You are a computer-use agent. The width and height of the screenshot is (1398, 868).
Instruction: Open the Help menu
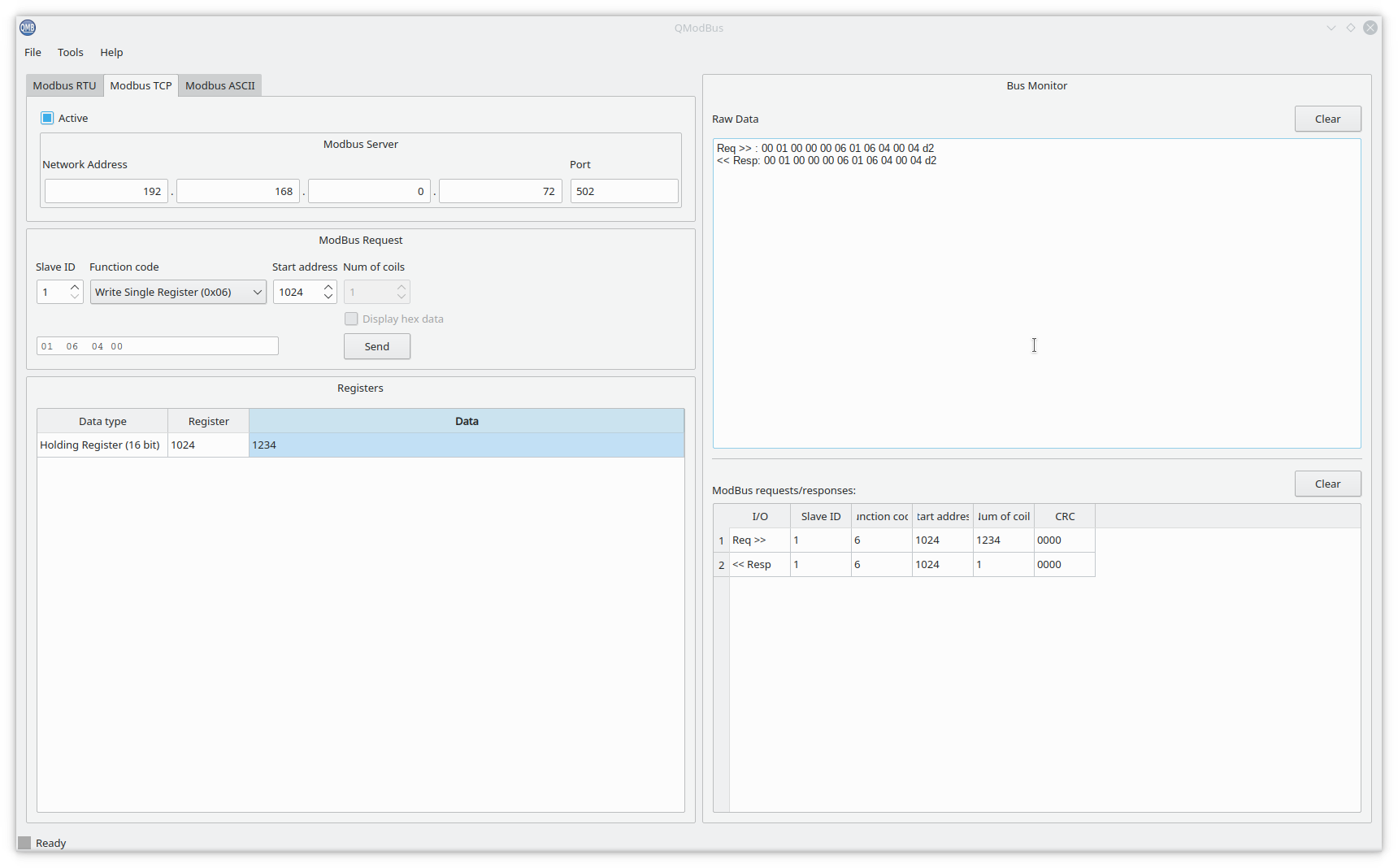point(111,52)
